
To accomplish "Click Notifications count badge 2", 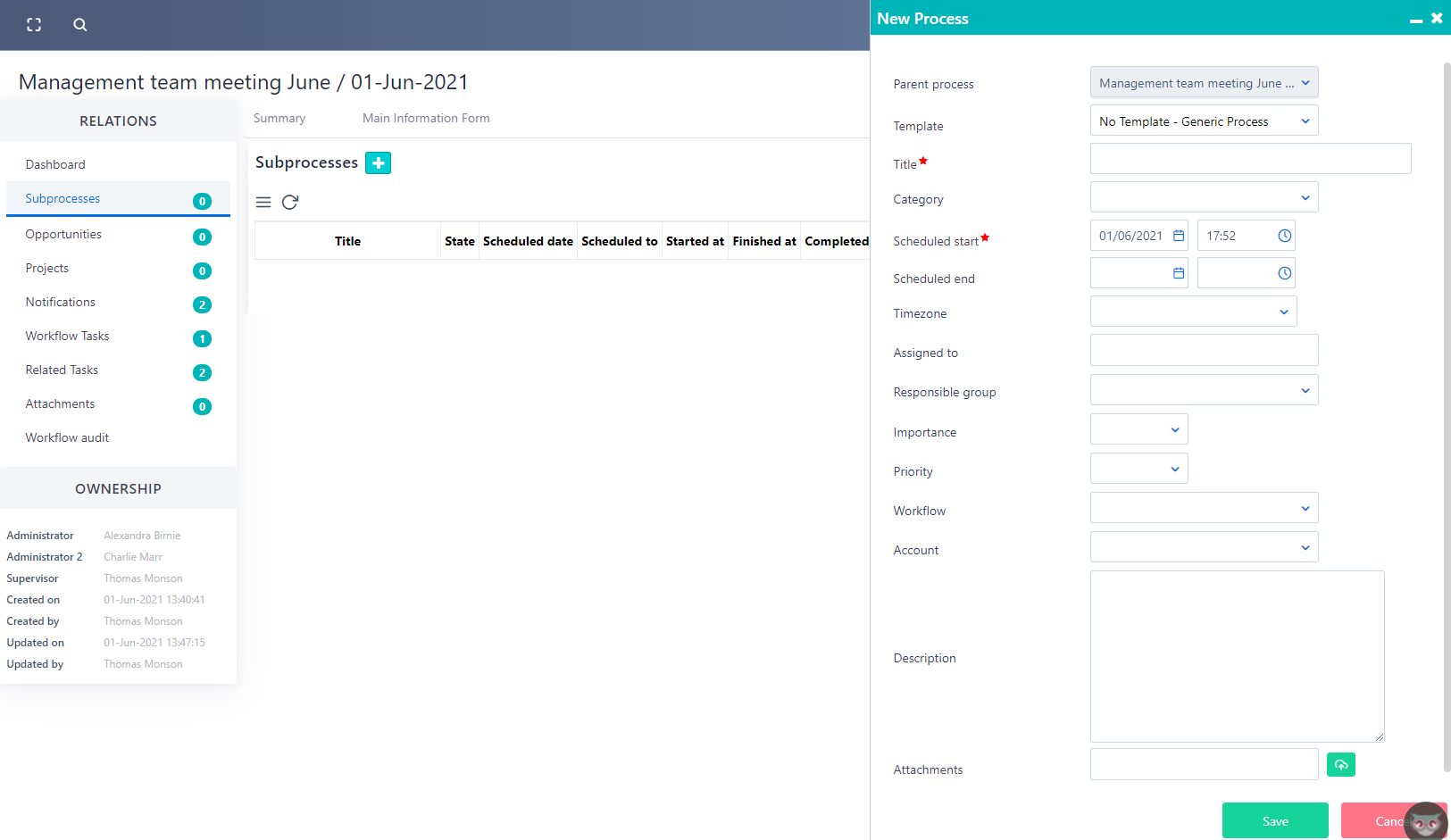I will click(203, 305).
